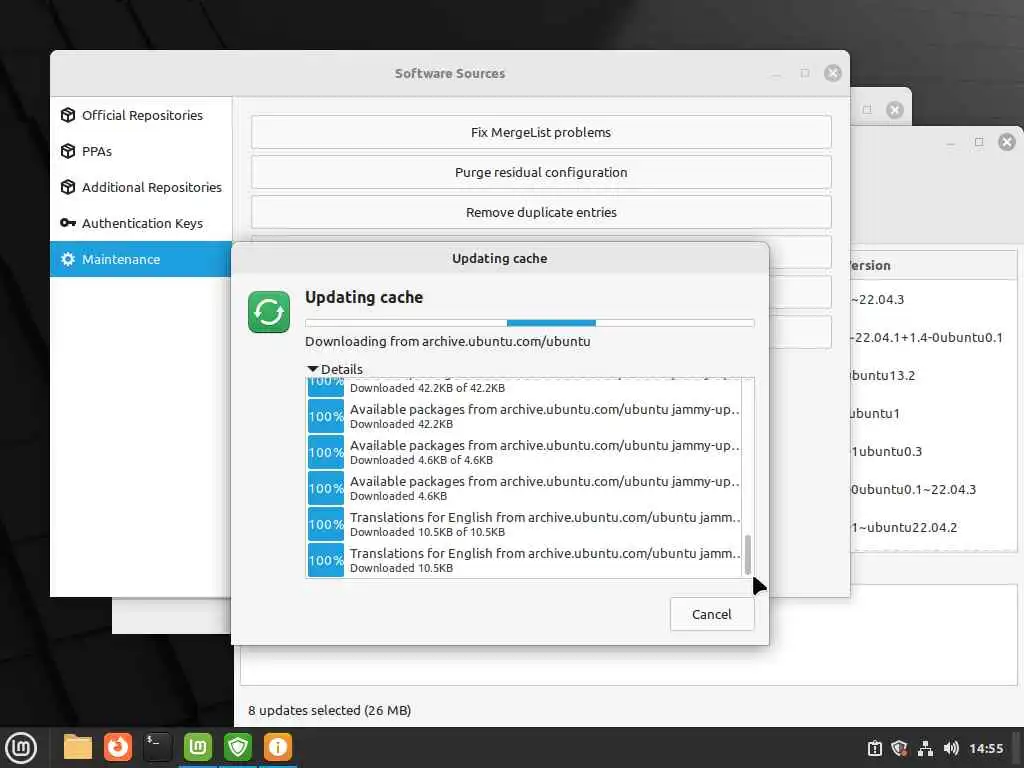Click the clock showing 14:55
The image size is (1024, 768).
click(x=986, y=748)
